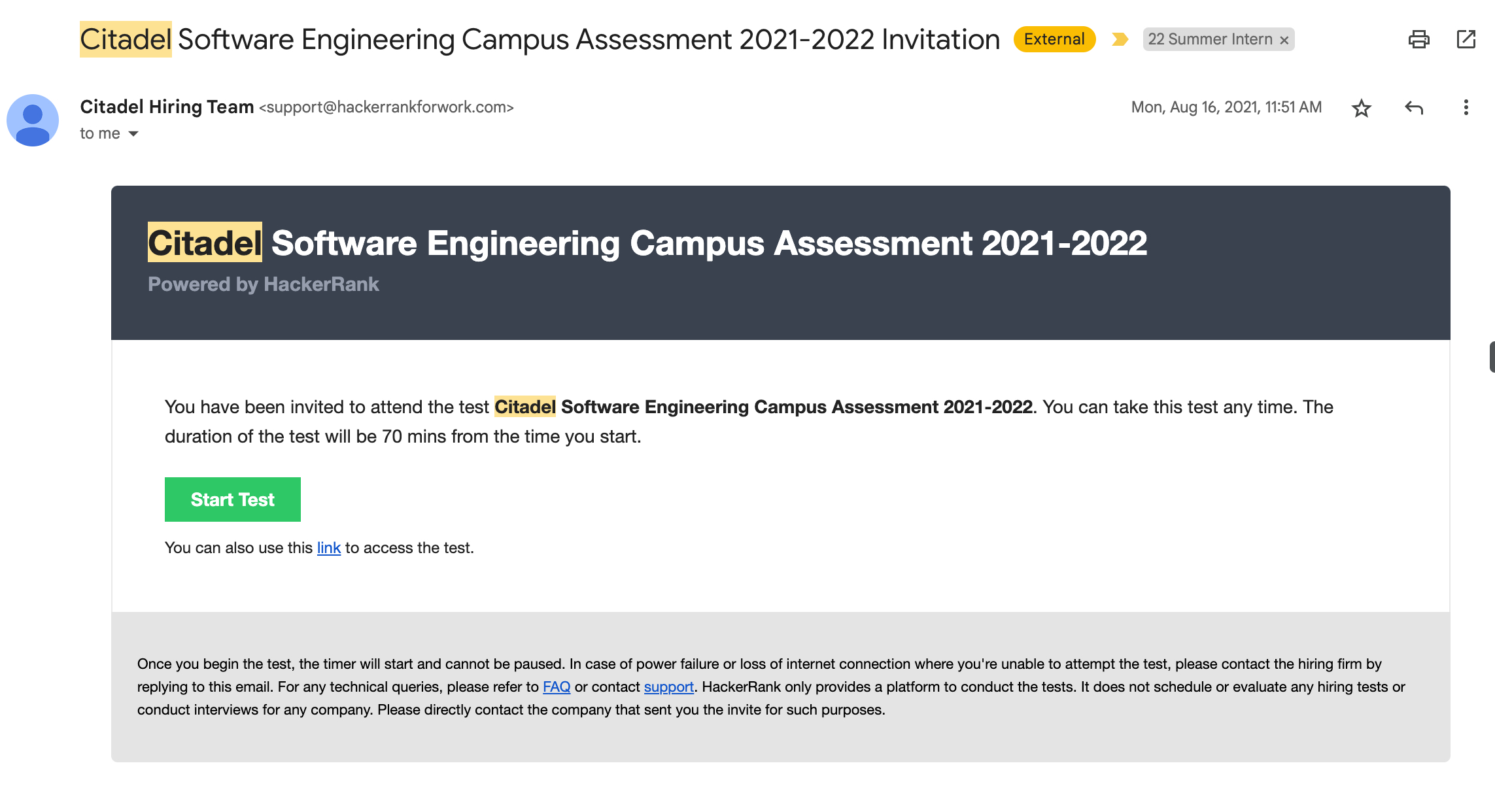Star this Citadel email
The width and height of the screenshot is (1495, 812).
click(x=1361, y=108)
